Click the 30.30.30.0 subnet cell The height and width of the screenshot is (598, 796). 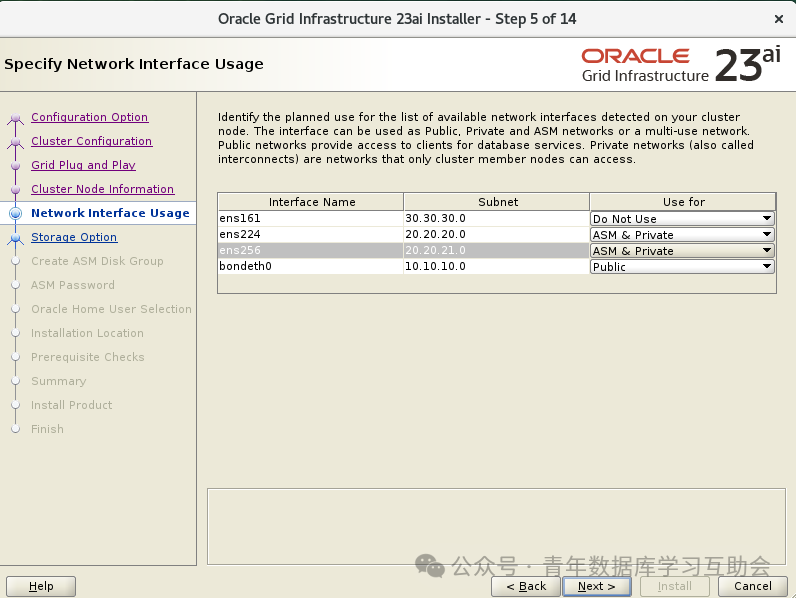click(x=496, y=218)
